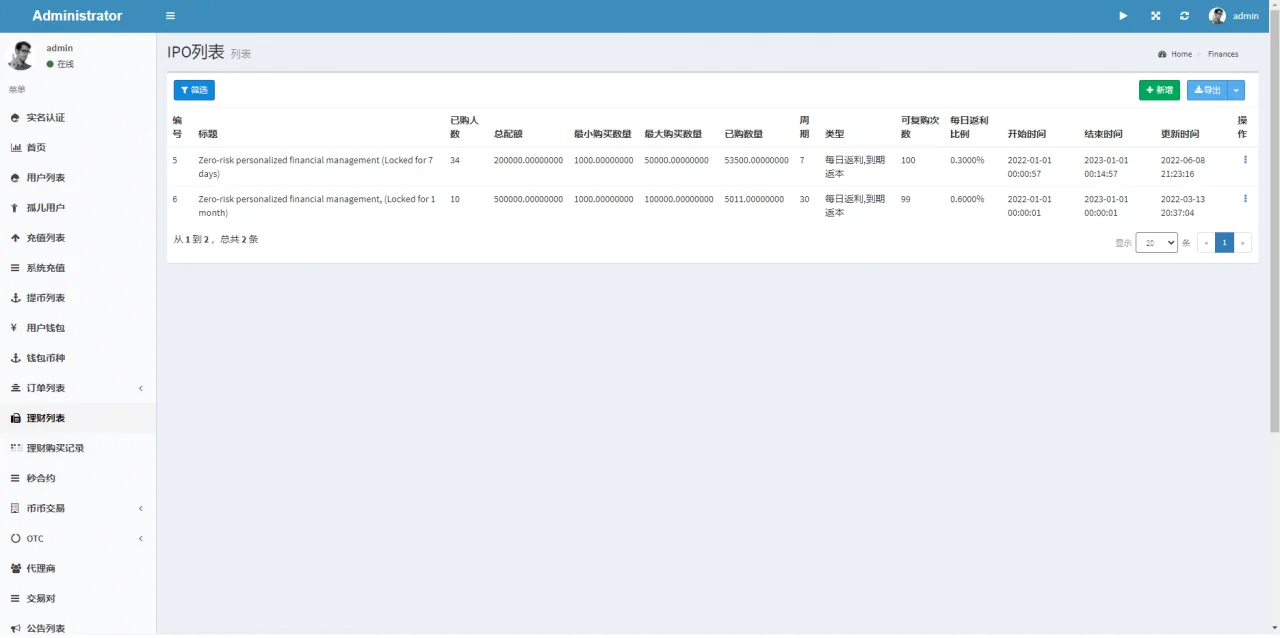
Task: Click admin avatar in top right
Action: tap(1217, 16)
